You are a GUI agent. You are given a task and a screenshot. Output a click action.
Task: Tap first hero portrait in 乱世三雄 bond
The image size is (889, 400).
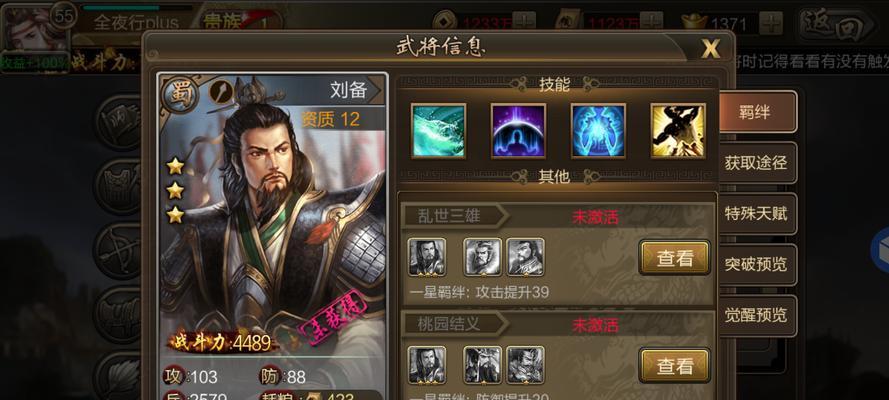coord(426,257)
